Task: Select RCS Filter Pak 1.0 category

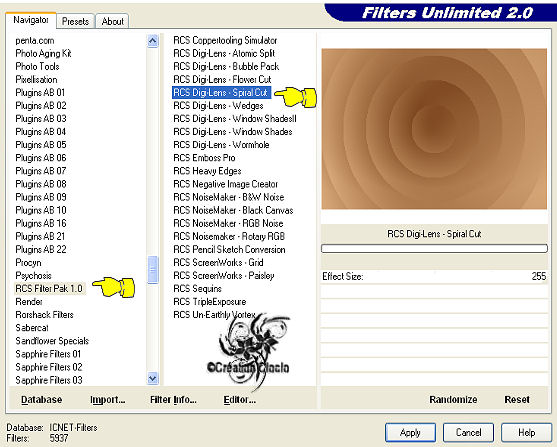Action: point(49,289)
